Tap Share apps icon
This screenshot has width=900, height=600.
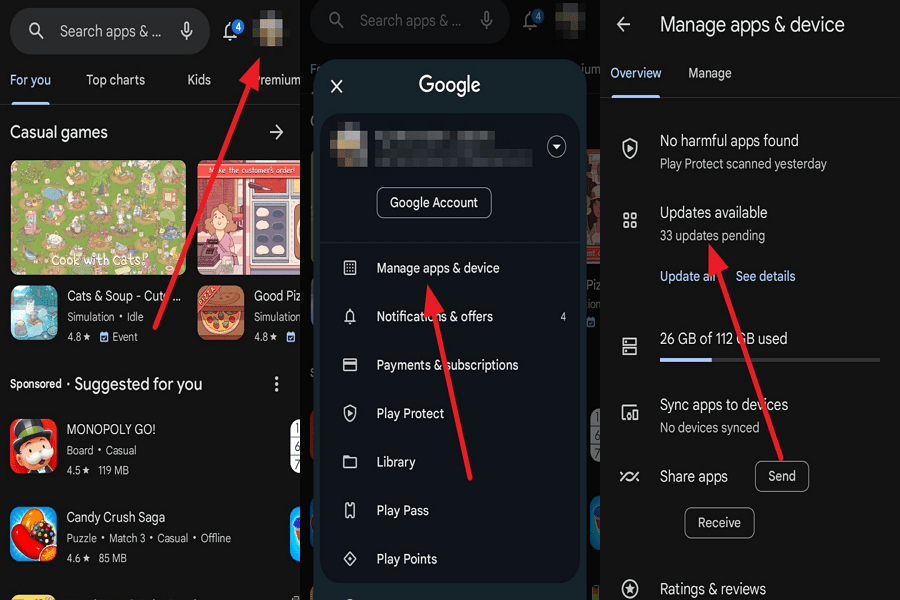pyautogui.click(x=629, y=477)
